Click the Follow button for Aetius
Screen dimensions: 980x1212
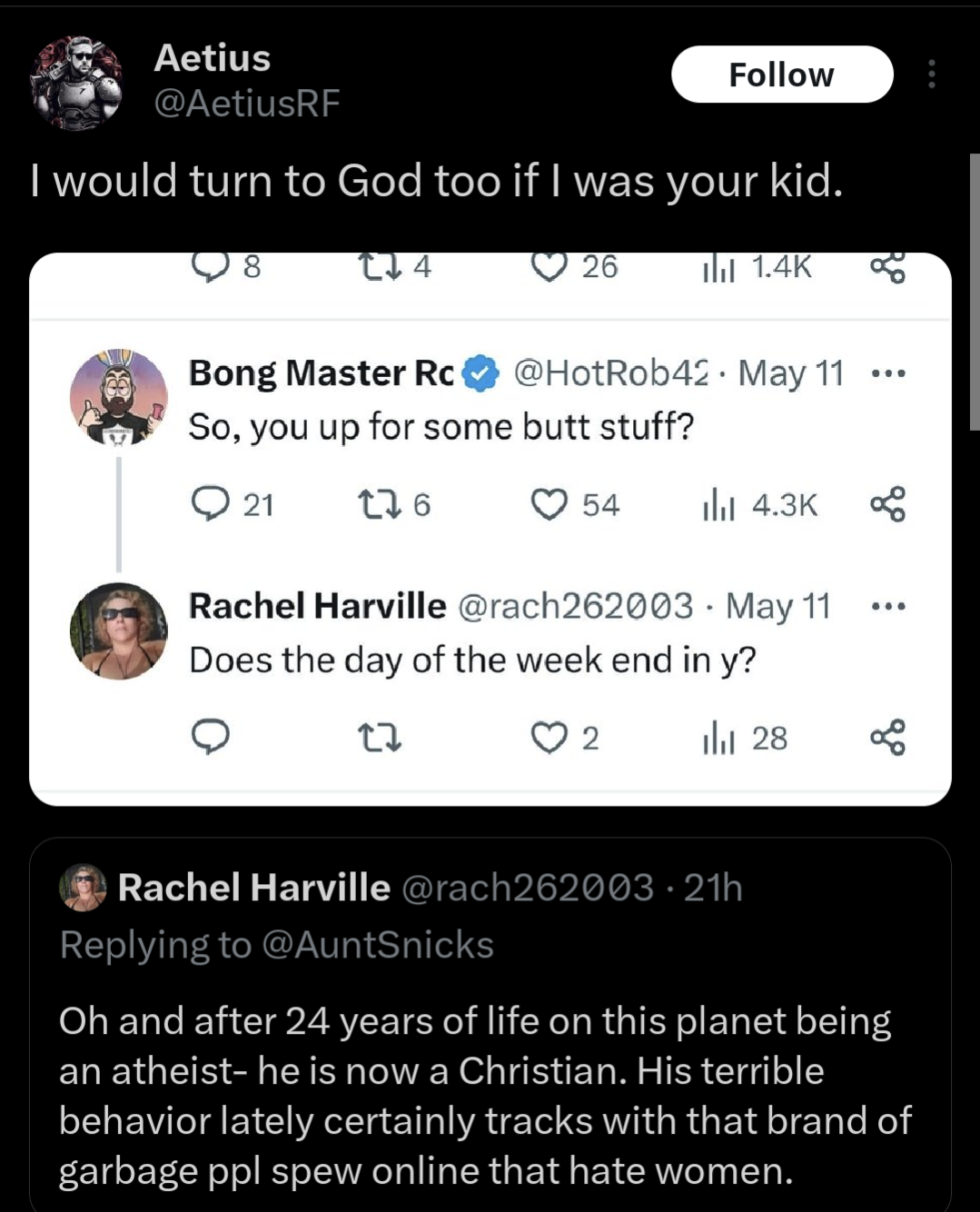point(781,75)
